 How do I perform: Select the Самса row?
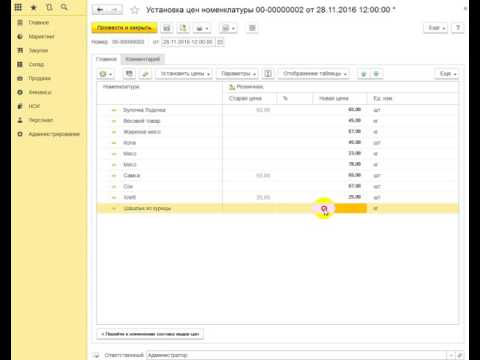278,176
